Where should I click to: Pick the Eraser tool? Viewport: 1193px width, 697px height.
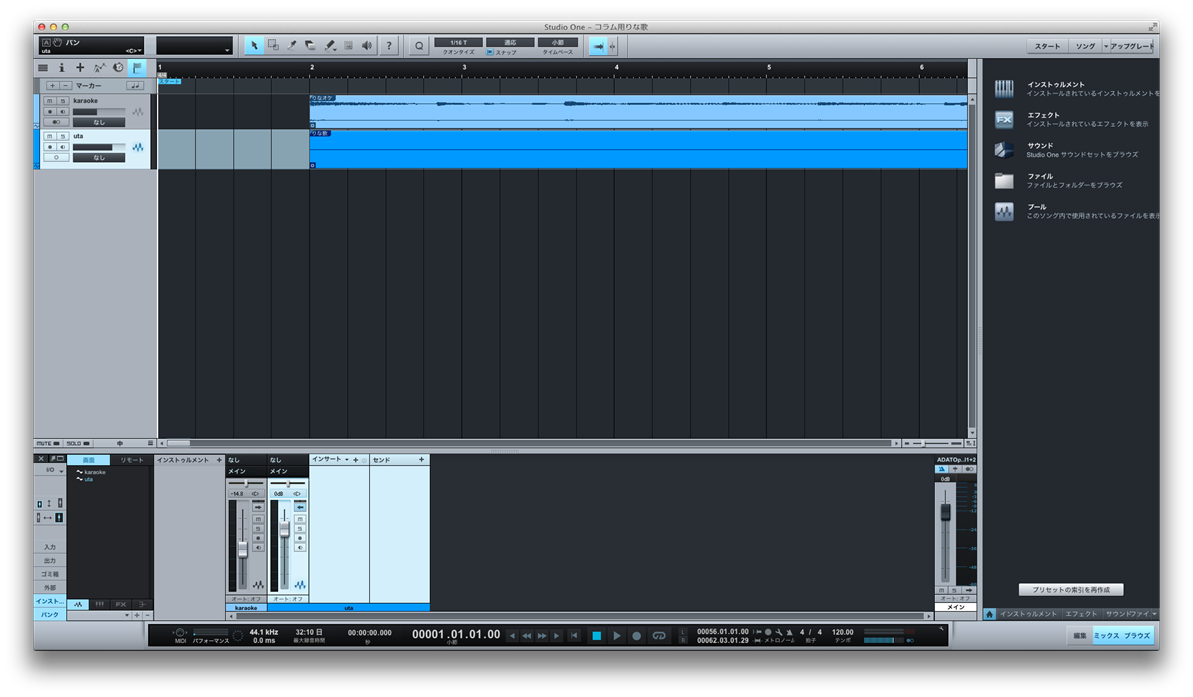coord(310,46)
